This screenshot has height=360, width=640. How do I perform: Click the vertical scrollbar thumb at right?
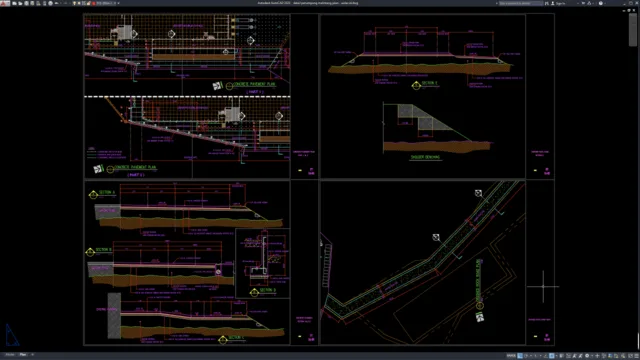(x=633, y=29)
